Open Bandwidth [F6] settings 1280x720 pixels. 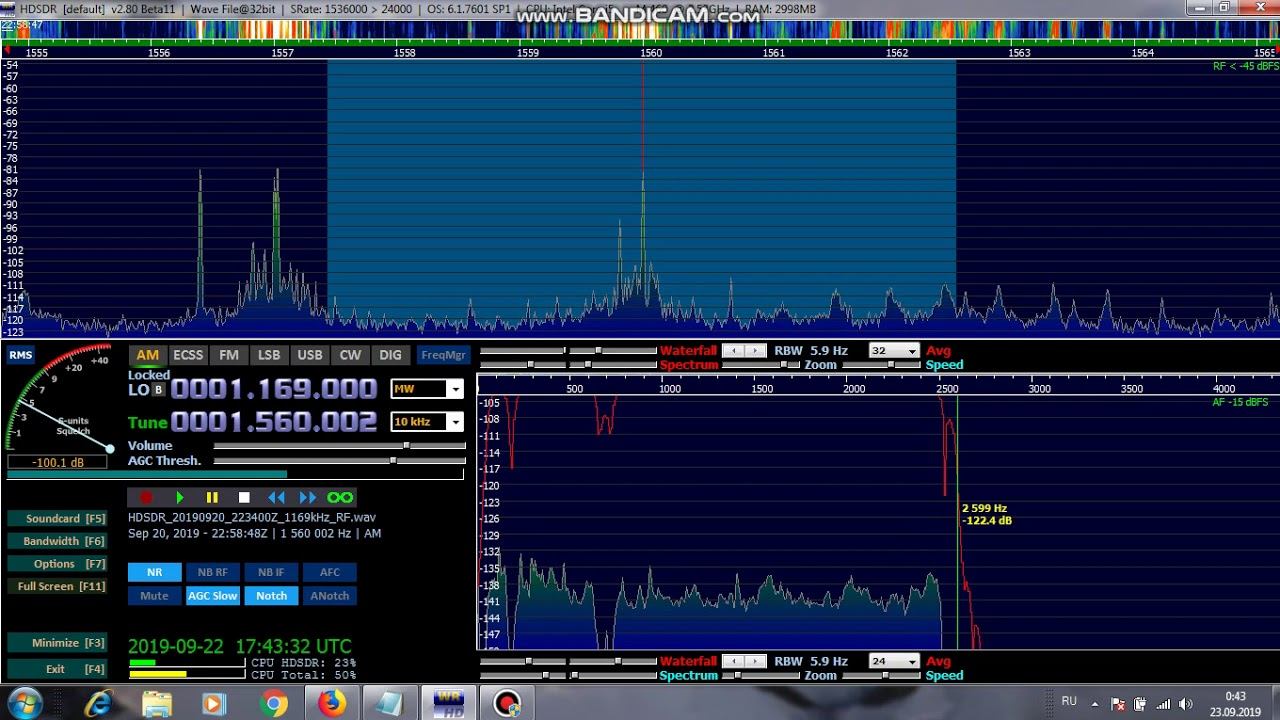[57, 541]
